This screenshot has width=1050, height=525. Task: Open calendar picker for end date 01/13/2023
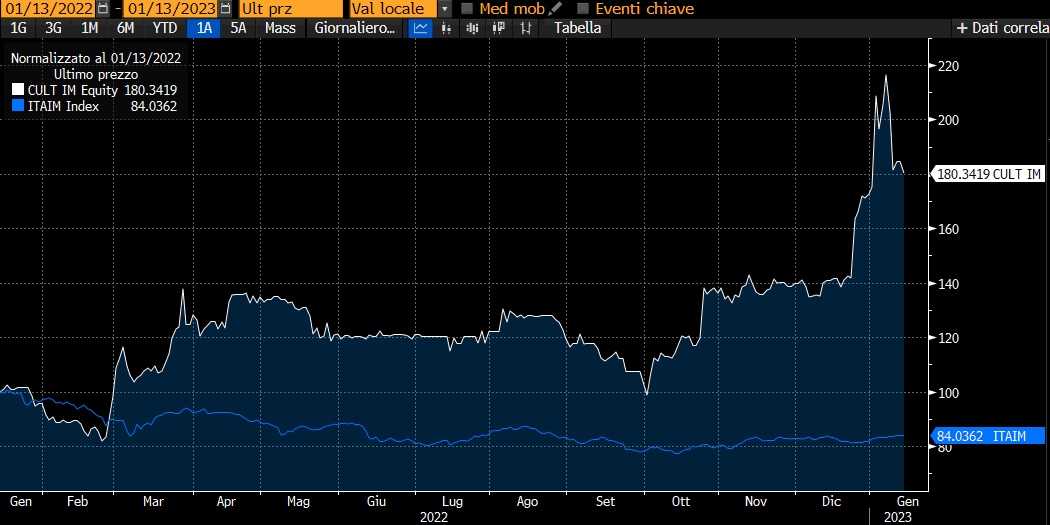click(226, 9)
